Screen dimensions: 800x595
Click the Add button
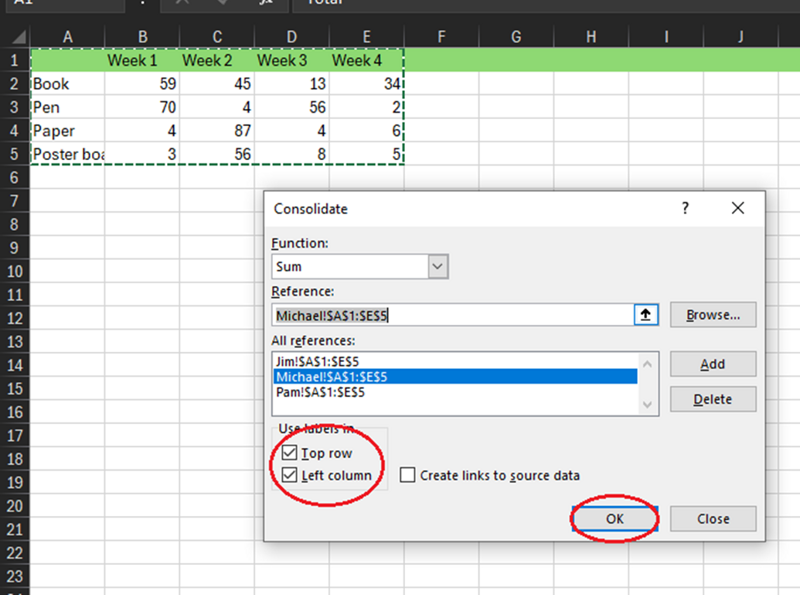click(x=712, y=363)
